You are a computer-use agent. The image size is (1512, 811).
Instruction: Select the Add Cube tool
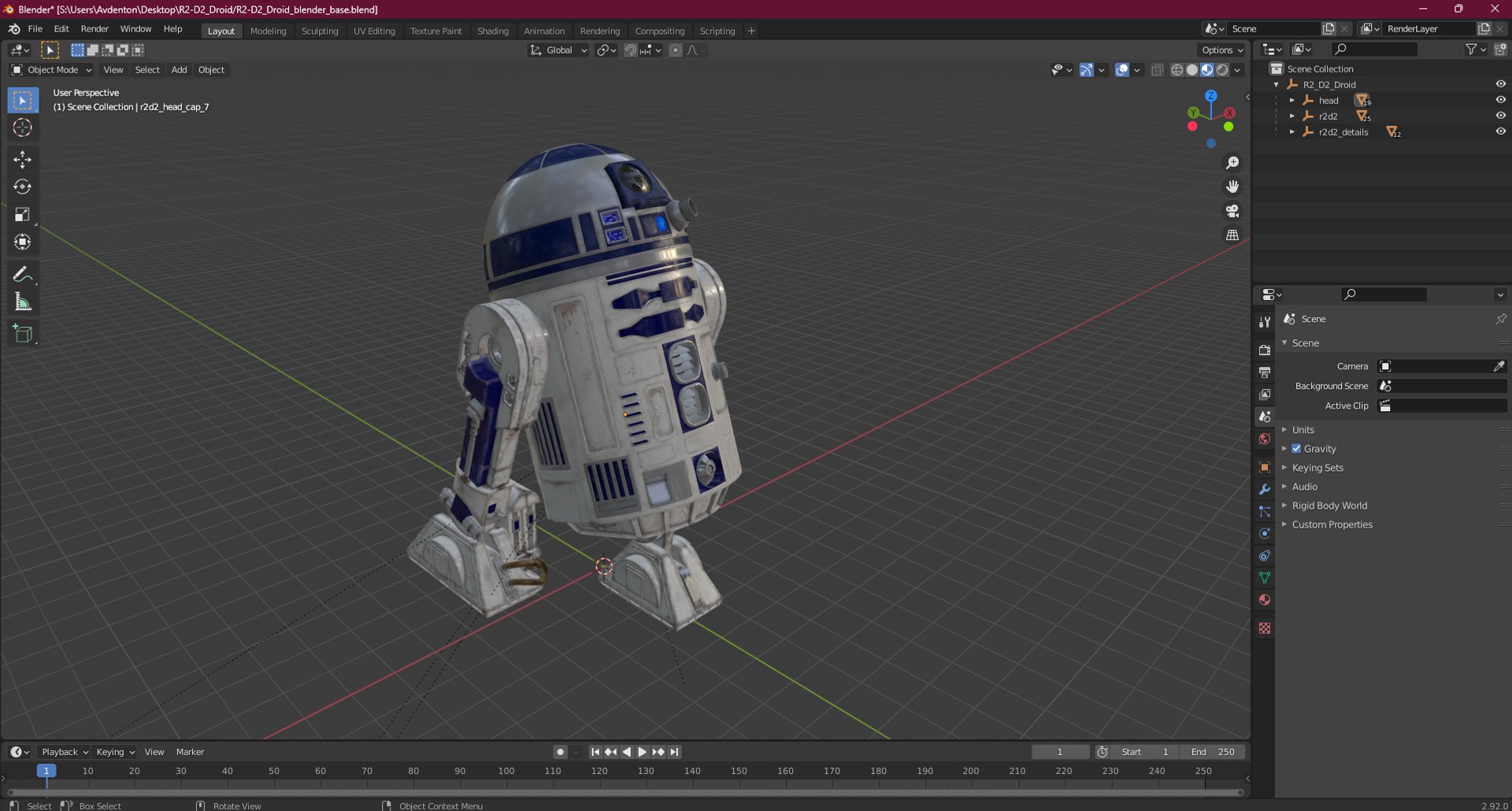pos(22,334)
